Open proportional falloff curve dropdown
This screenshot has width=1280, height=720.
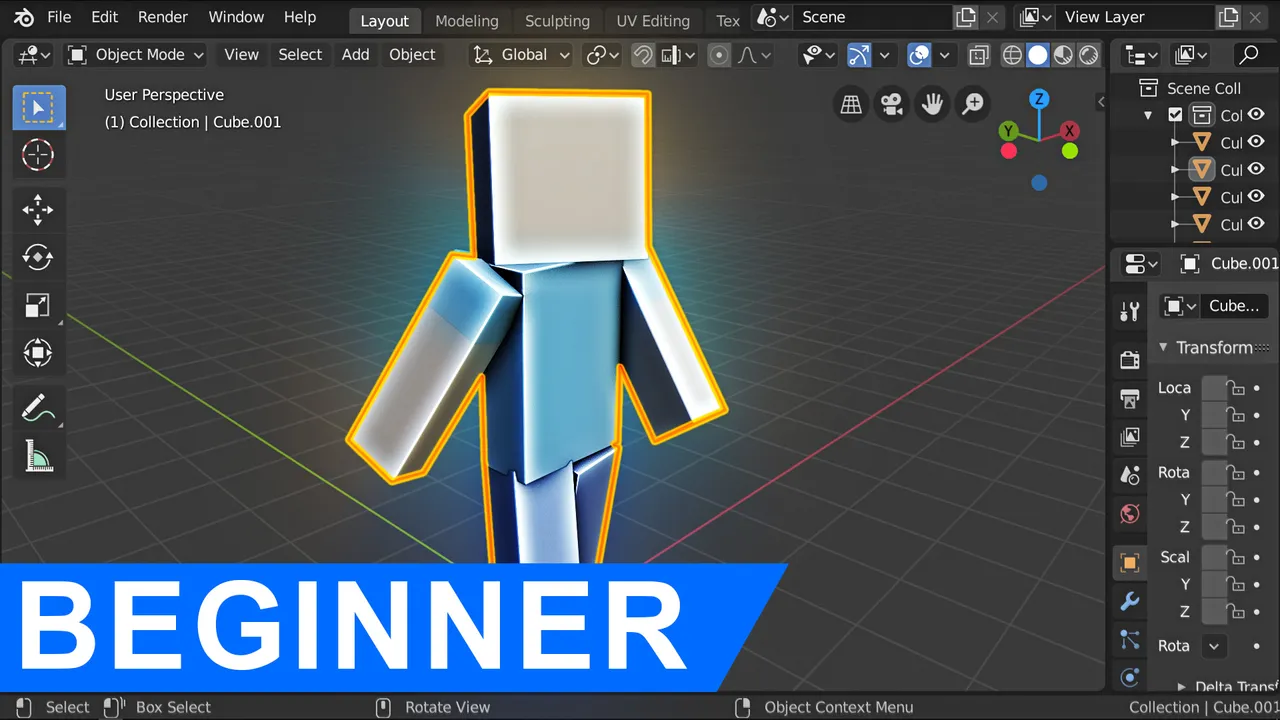click(x=755, y=55)
